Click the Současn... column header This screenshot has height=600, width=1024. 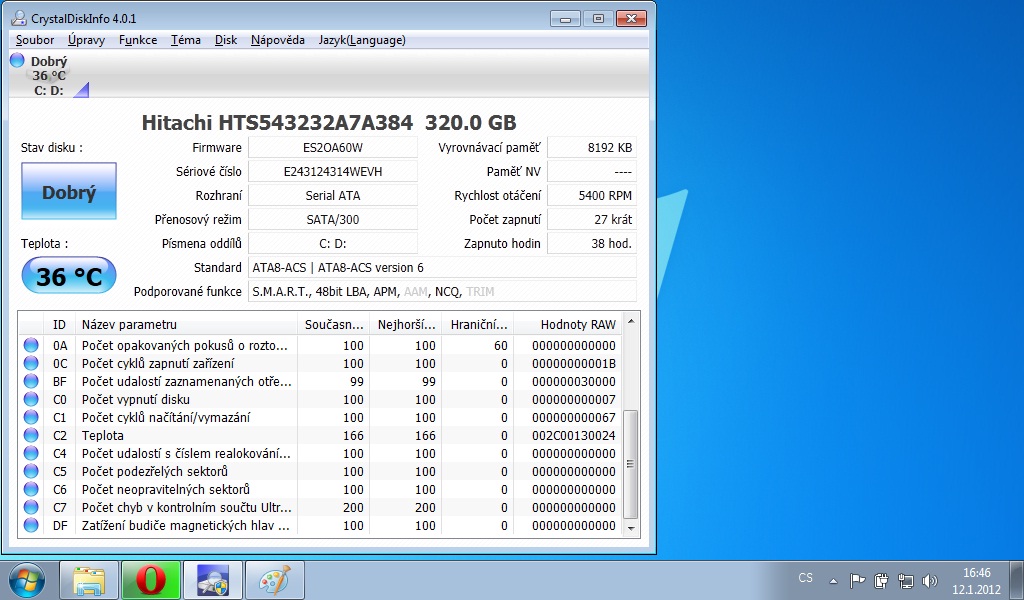(x=334, y=324)
